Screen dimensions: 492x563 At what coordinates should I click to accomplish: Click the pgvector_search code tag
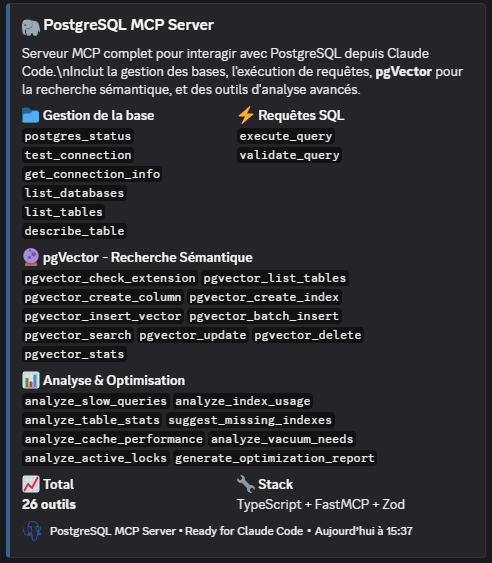click(78, 335)
